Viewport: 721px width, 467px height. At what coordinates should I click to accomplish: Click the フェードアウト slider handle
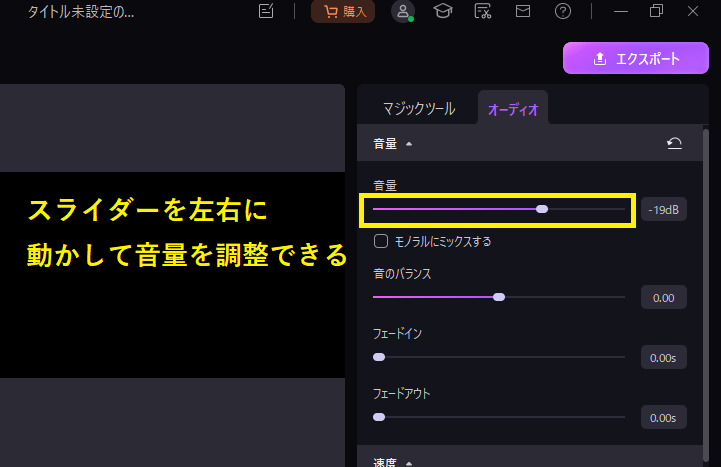click(379, 417)
